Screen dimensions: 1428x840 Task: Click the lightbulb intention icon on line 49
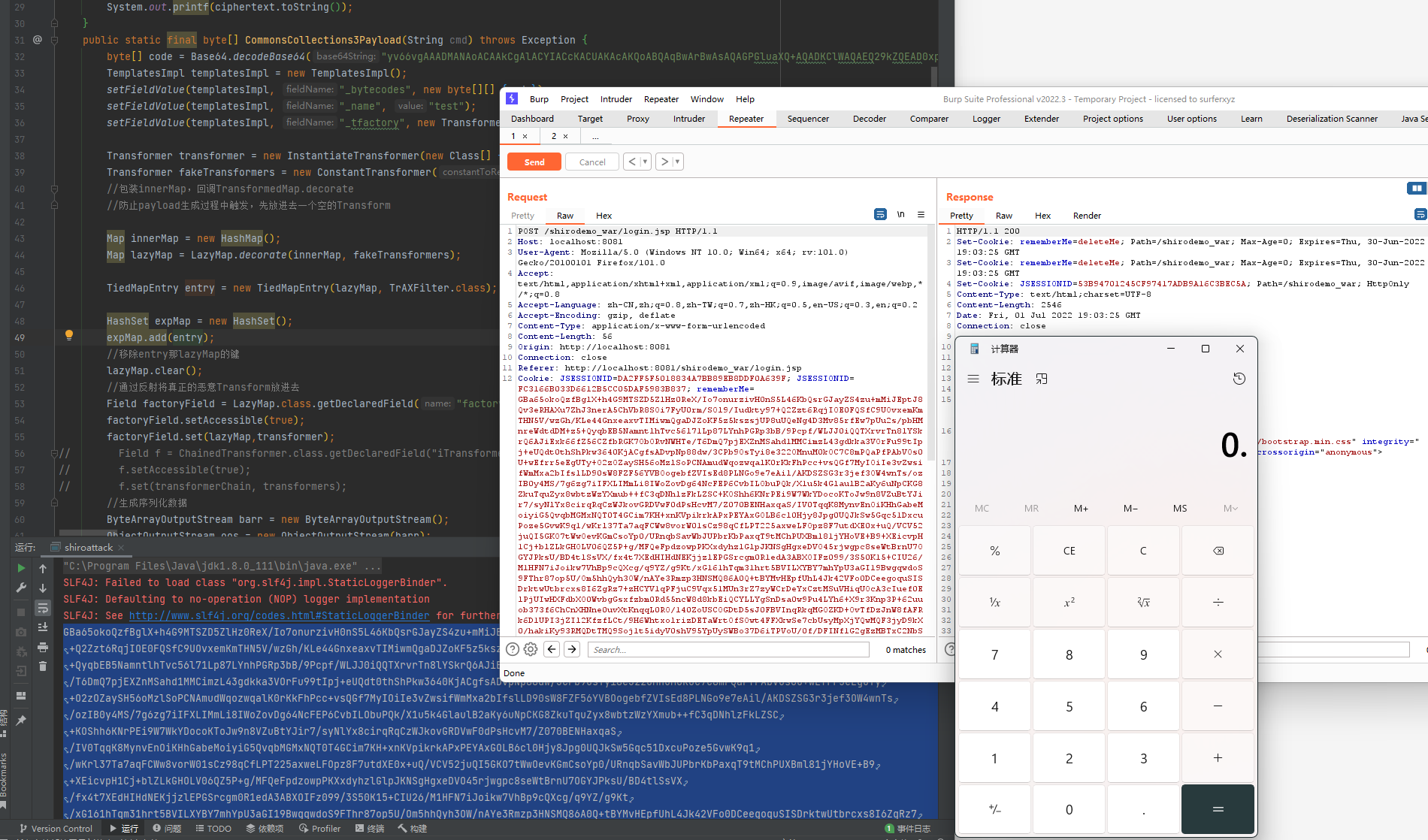point(69,335)
